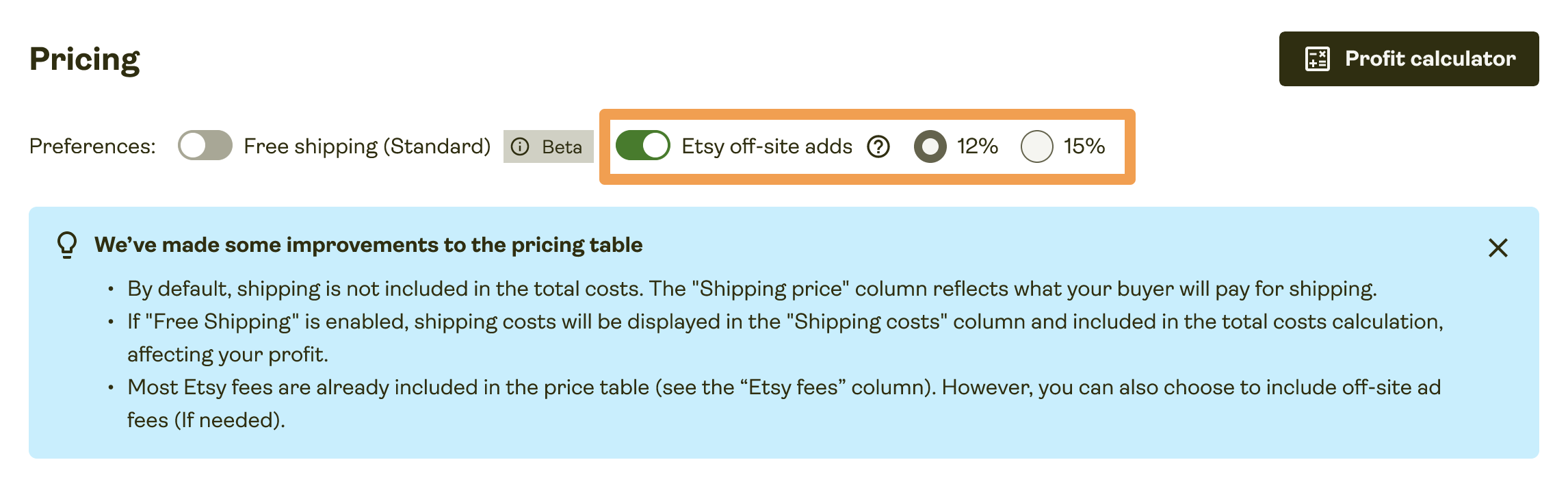This screenshot has height=486, width=1568.
Task: Click the "We've made some improvements" banner title
Action: point(368,245)
